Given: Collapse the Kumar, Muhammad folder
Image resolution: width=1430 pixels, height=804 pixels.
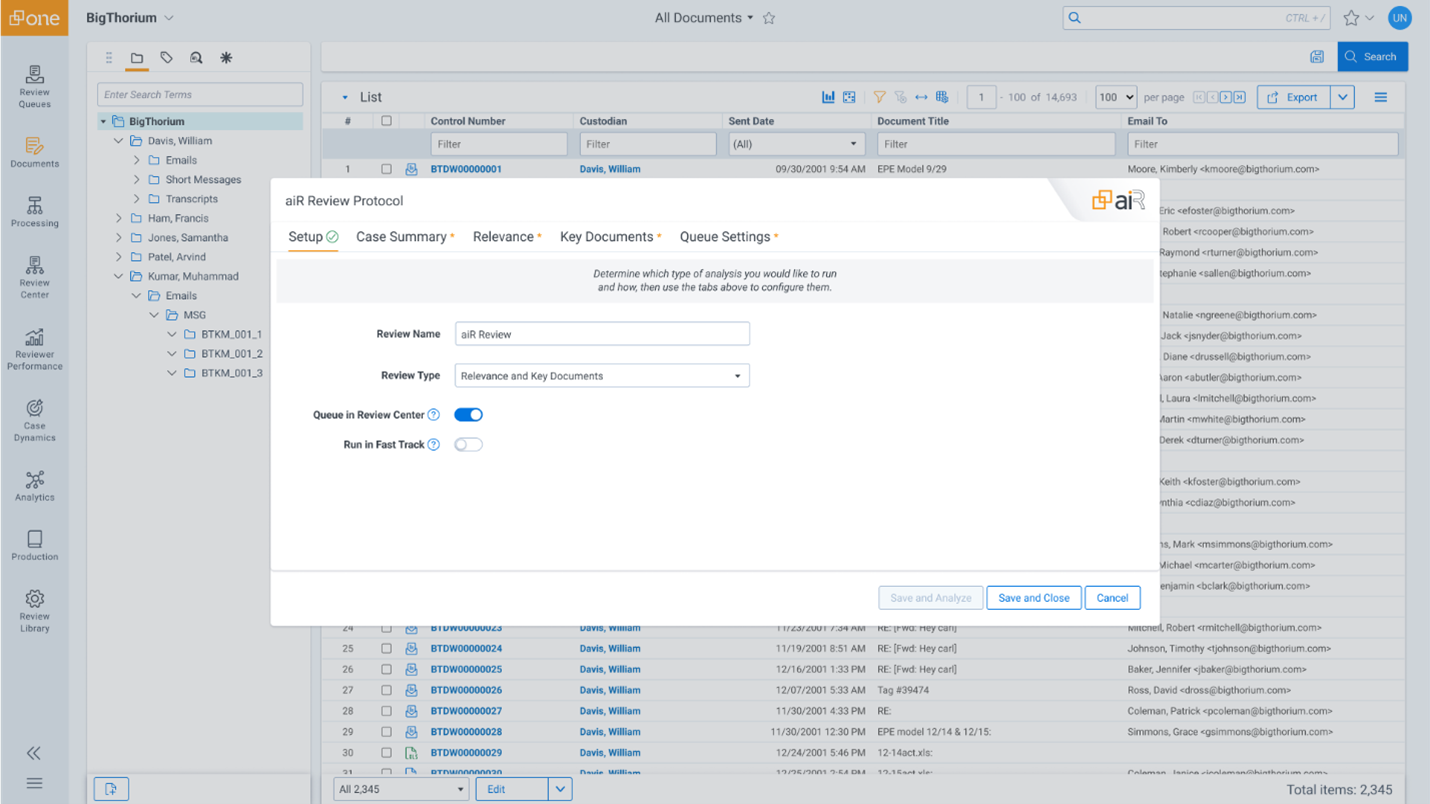Looking at the screenshot, I should tap(118, 276).
